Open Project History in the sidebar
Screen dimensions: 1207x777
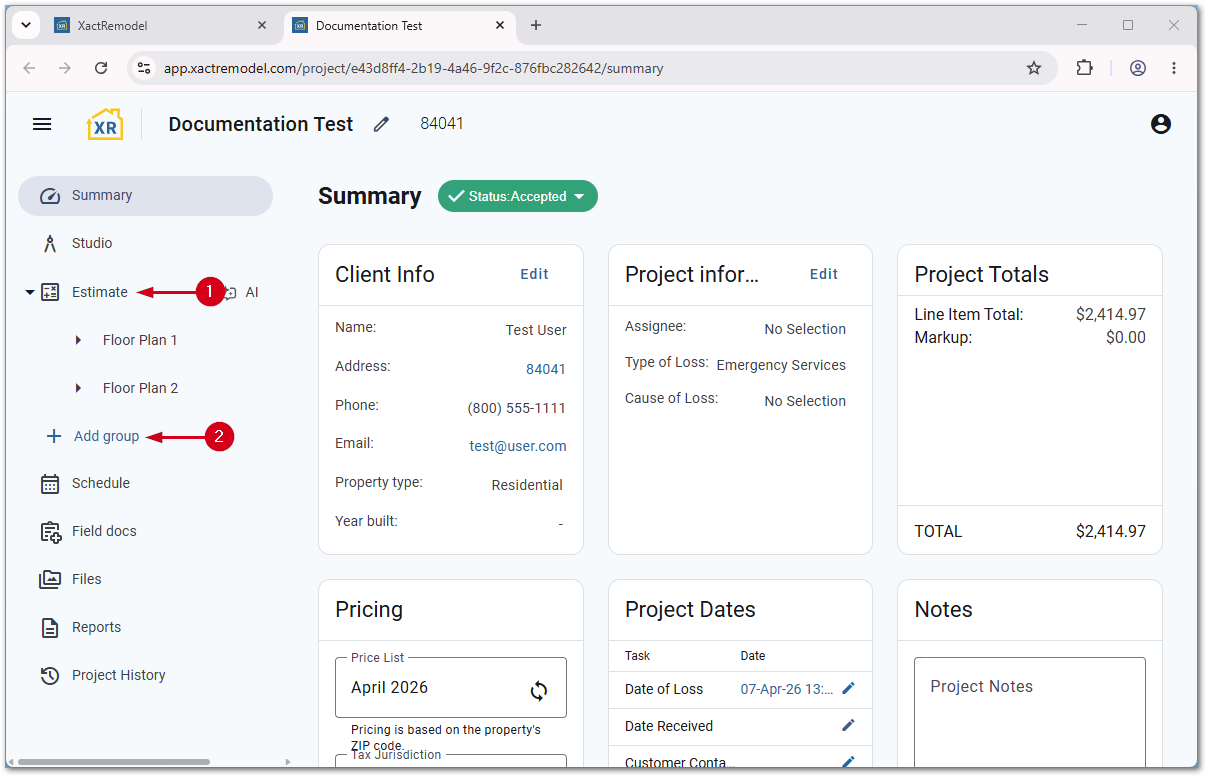click(119, 675)
